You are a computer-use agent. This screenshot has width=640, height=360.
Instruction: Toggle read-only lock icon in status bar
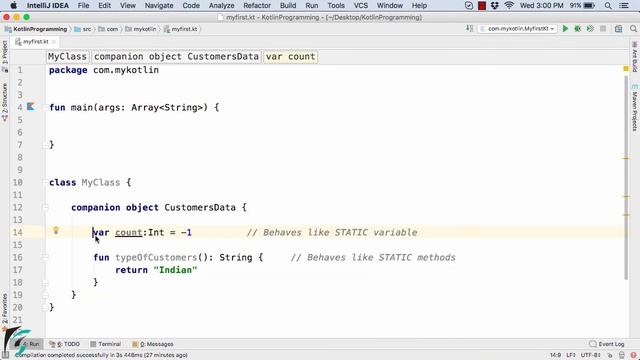click(x=610, y=355)
